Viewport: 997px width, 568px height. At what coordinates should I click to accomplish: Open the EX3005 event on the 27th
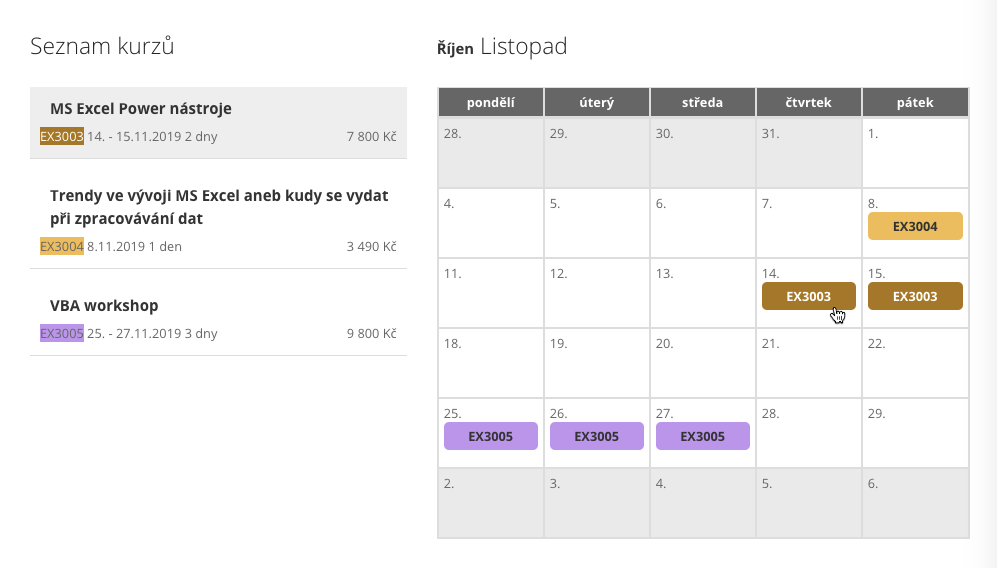[x=703, y=436]
